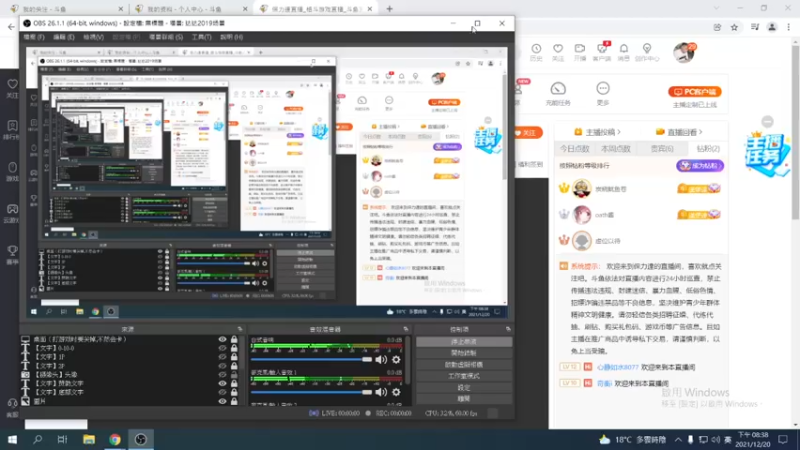800x450 pixels.
Task: Pop out the Audio Mixer dock panel
Action: (x=406, y=329)
